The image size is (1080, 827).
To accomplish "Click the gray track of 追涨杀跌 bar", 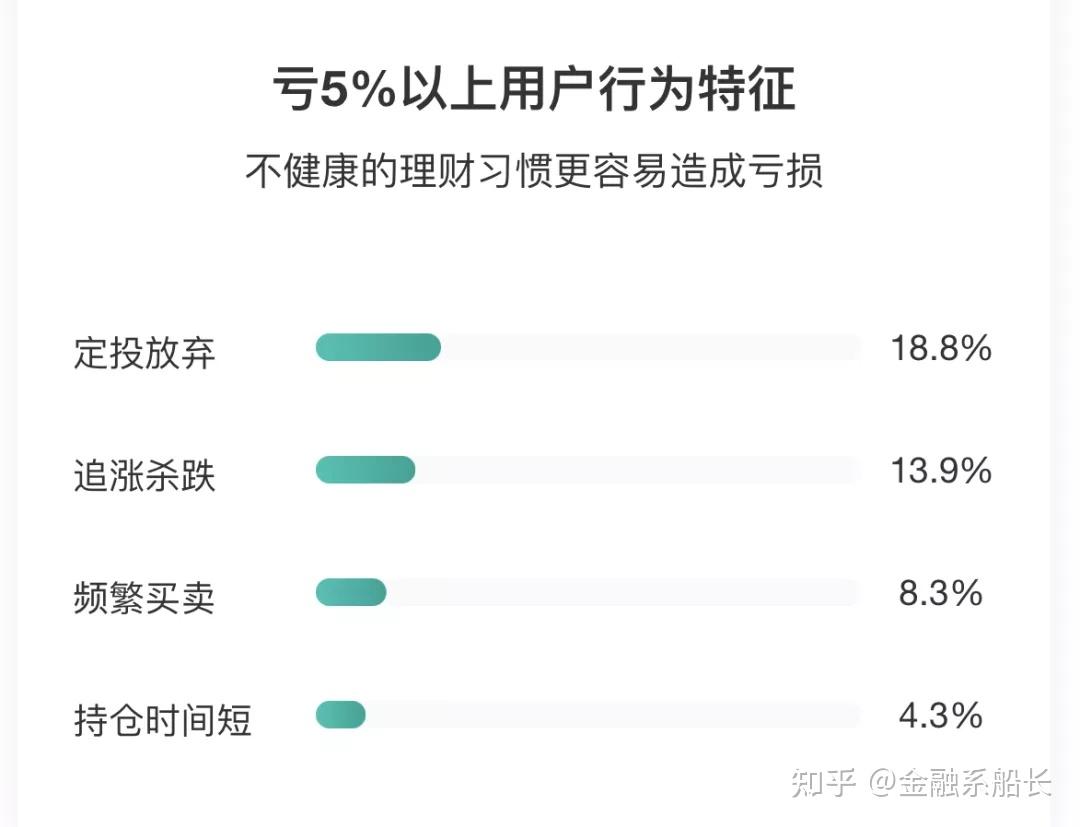I will pos(638,470).
